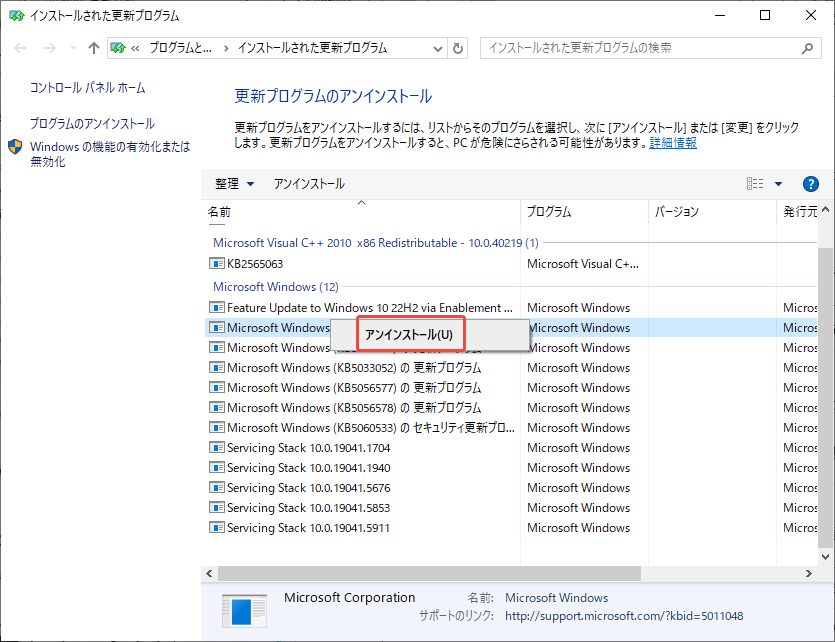Click icon of Servicing Stack 10.0.19041.1704
The height and width of the screenshot is (642, 835).
pyautogui.click(x=217, y=448)
